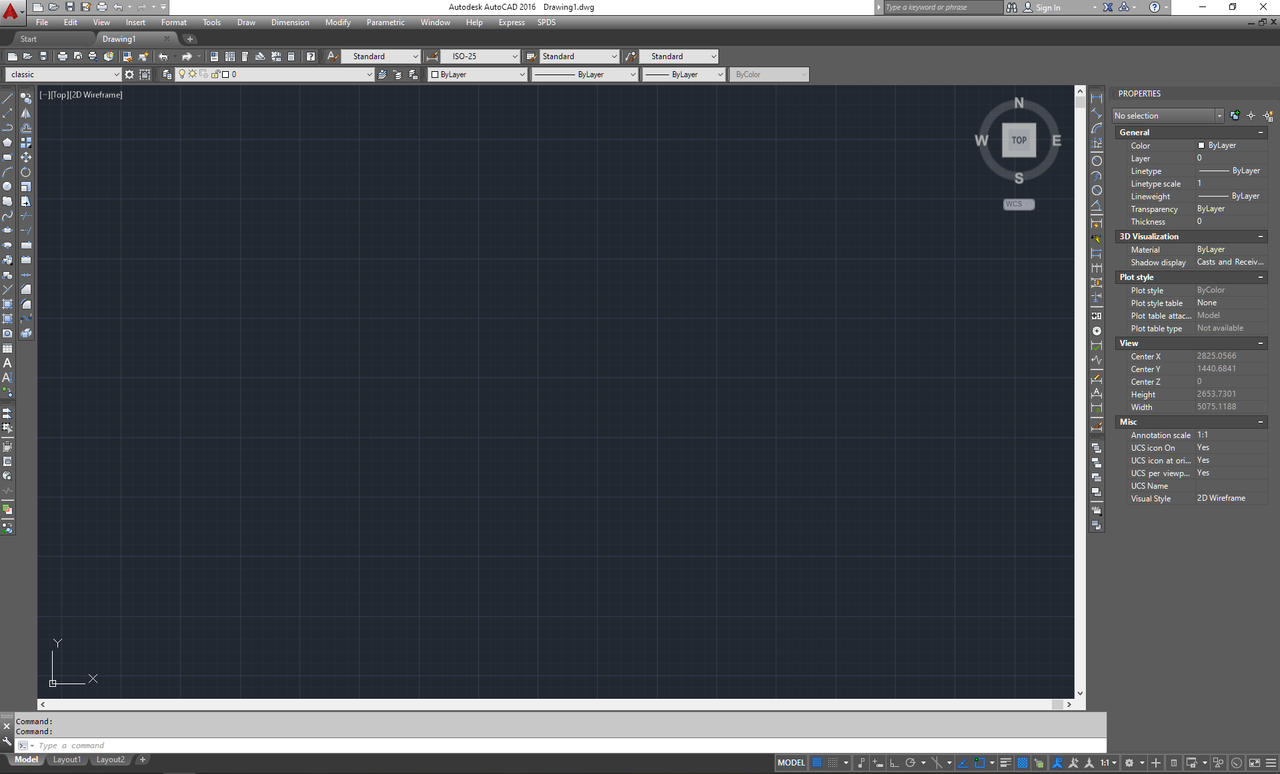Click the ByLayer color control swatch

[435, 74]
